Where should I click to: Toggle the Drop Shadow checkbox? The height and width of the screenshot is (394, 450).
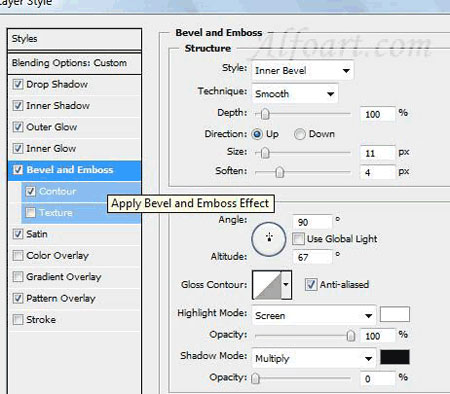tap(18, 84)
